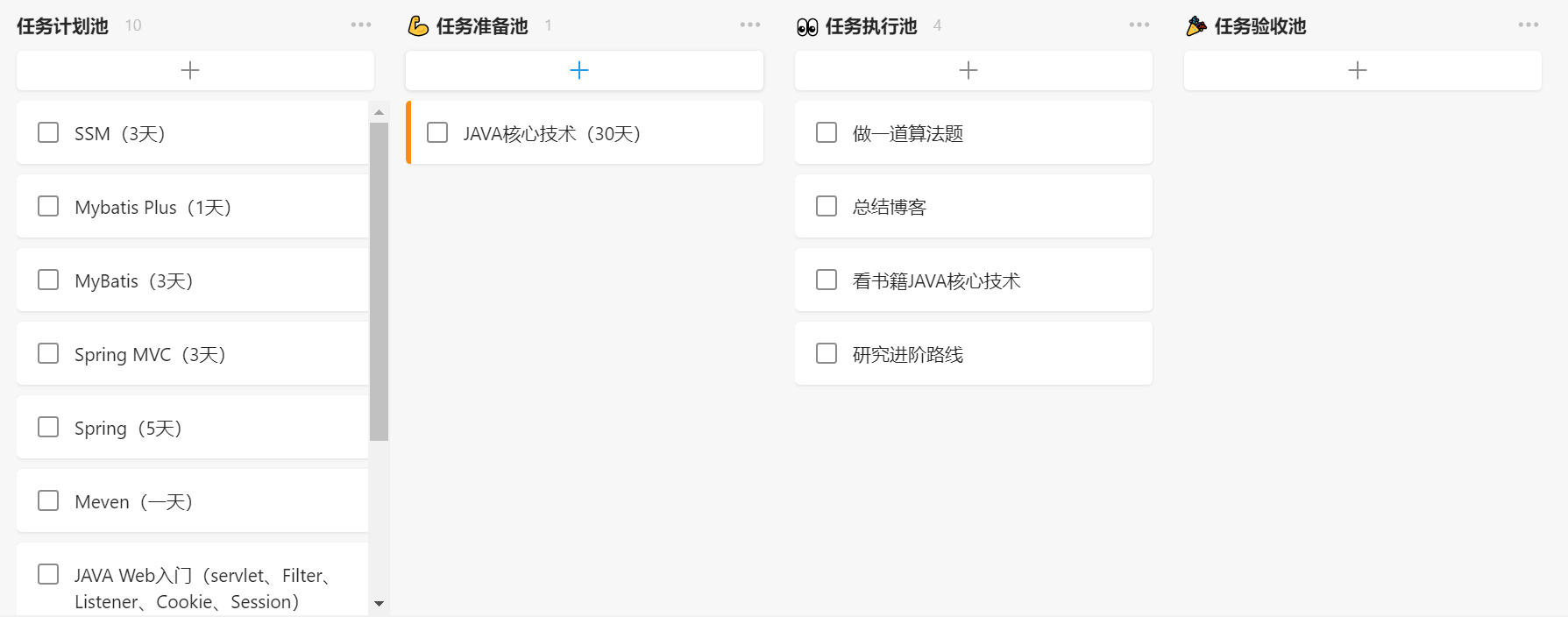Click the party popper emoji of 任务验收池
This screenshot has height=617, width=1568.
[x=1196, y=26]
